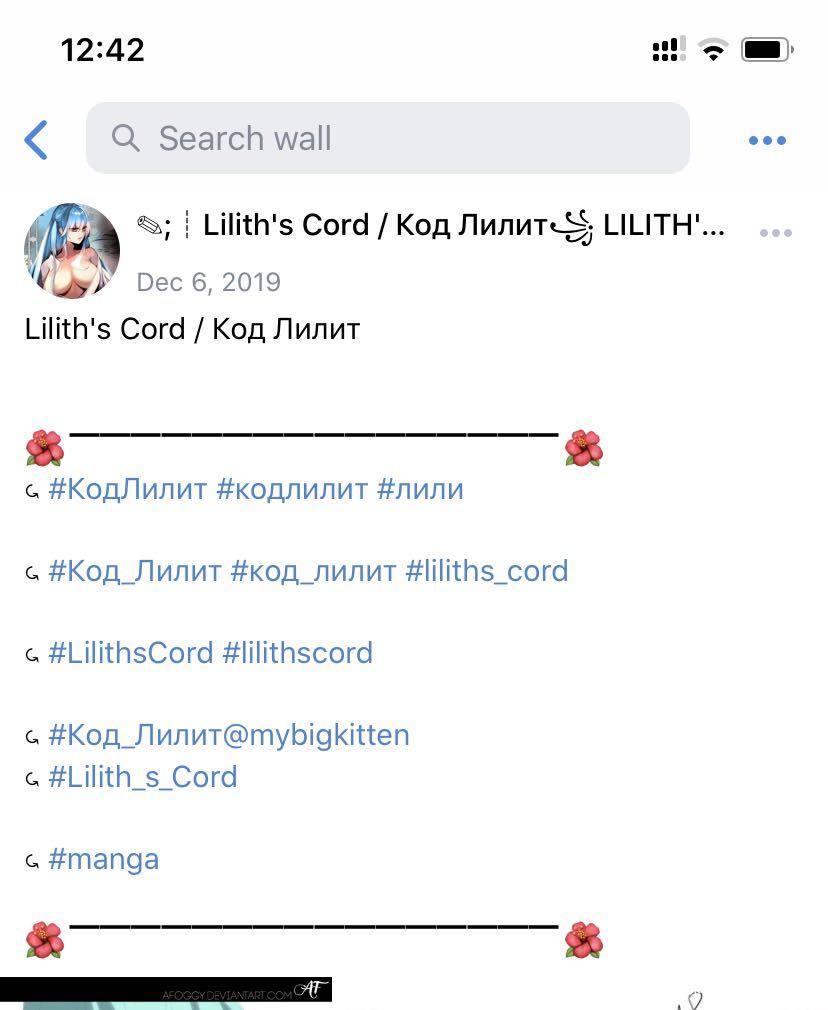The width and height of the screenshot is (828, 1010).
Task: Focus the Search wall input field
Action: (x=388, y=138)
